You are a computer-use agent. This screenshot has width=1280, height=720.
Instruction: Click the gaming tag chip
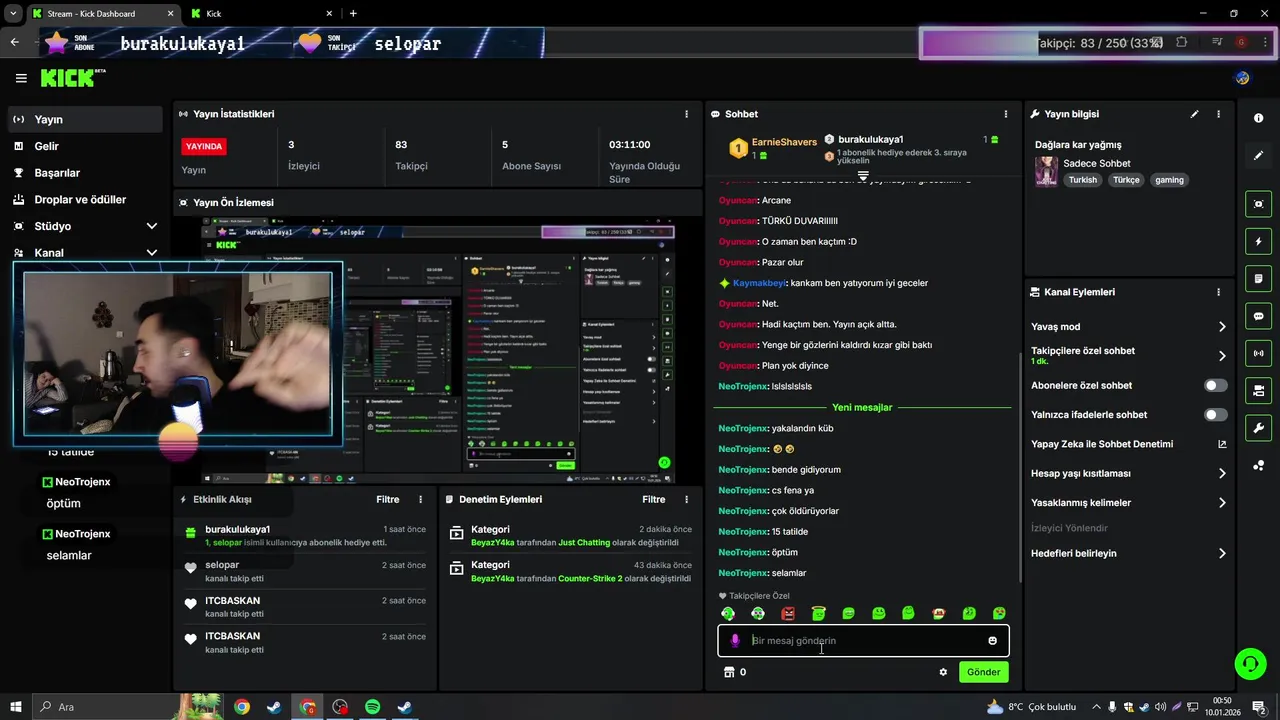[1169, 180]
